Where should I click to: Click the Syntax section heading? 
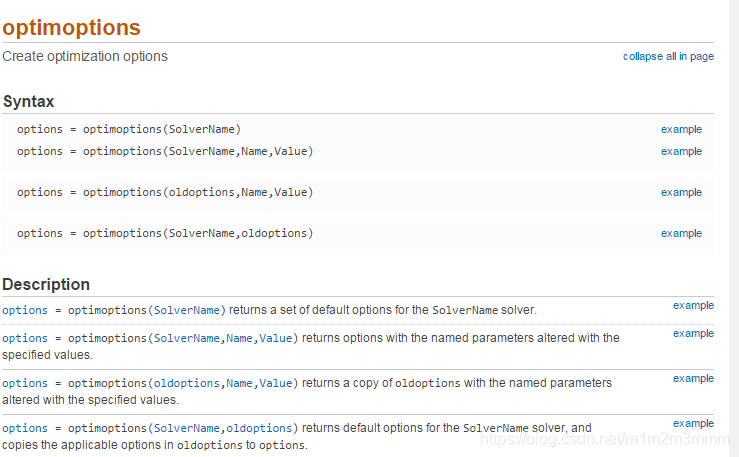(x=28, y=102)
